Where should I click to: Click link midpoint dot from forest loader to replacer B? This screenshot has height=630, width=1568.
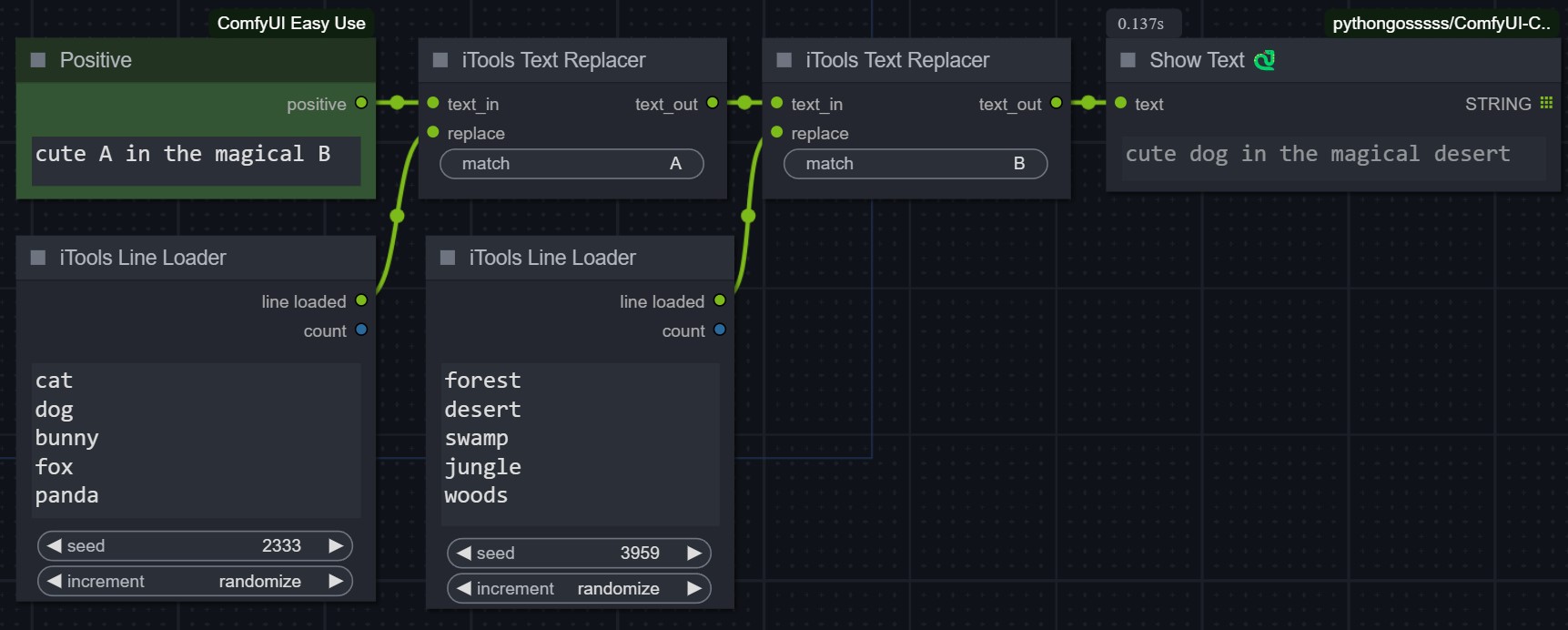pos(748,216)
